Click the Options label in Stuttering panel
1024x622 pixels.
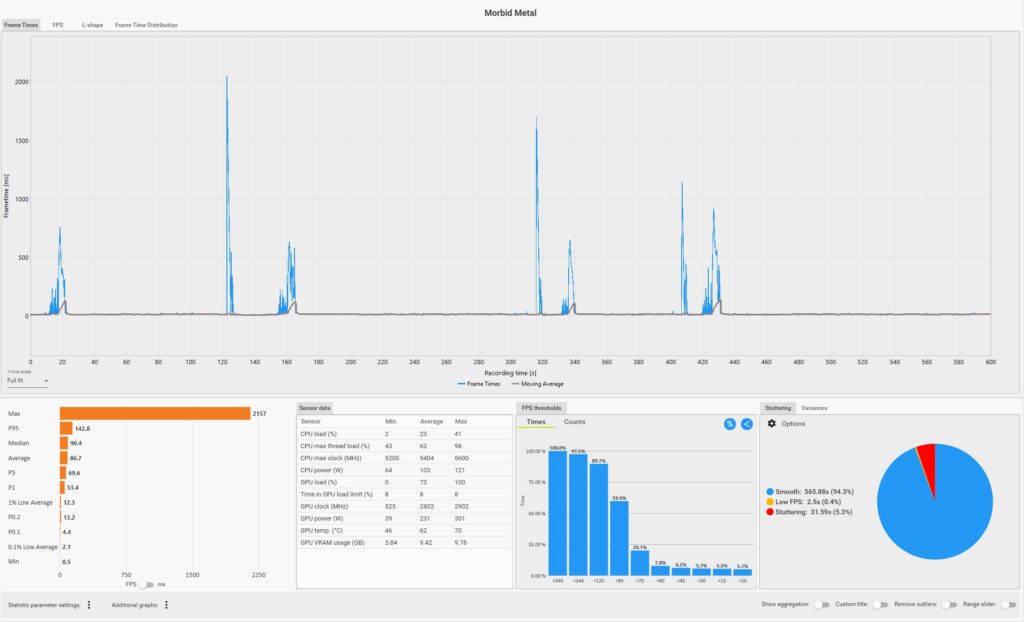click(793, 423)
